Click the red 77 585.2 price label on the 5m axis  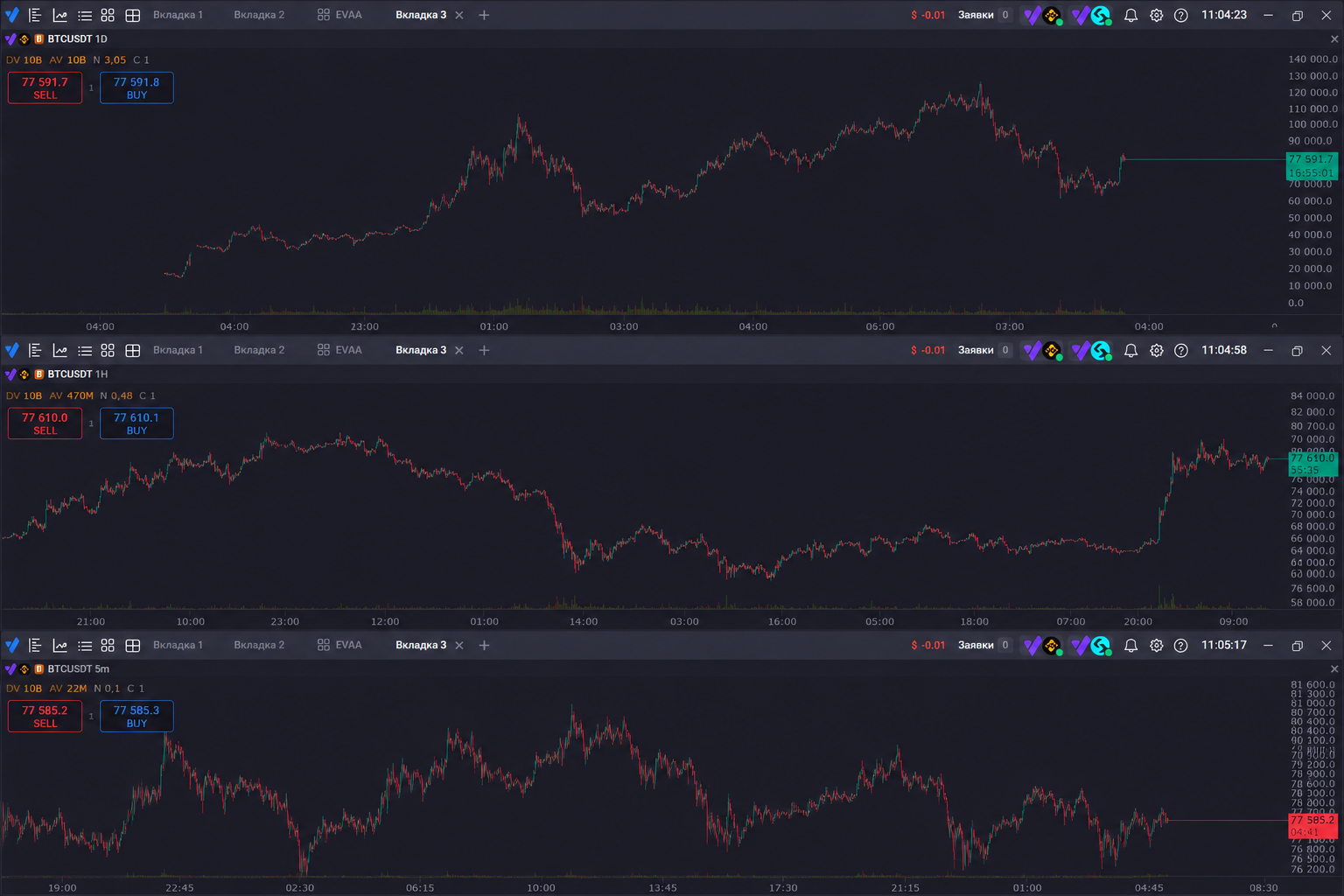tap(1312, 826)
